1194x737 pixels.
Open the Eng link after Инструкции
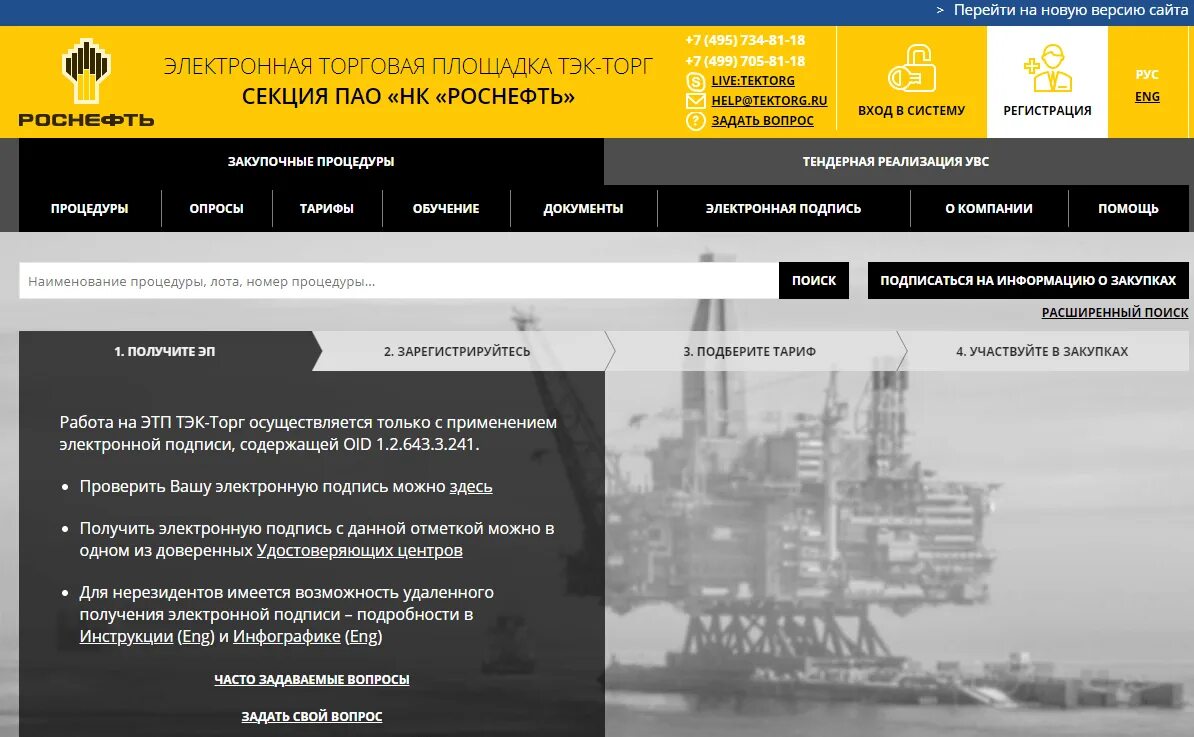click(196, 636)
